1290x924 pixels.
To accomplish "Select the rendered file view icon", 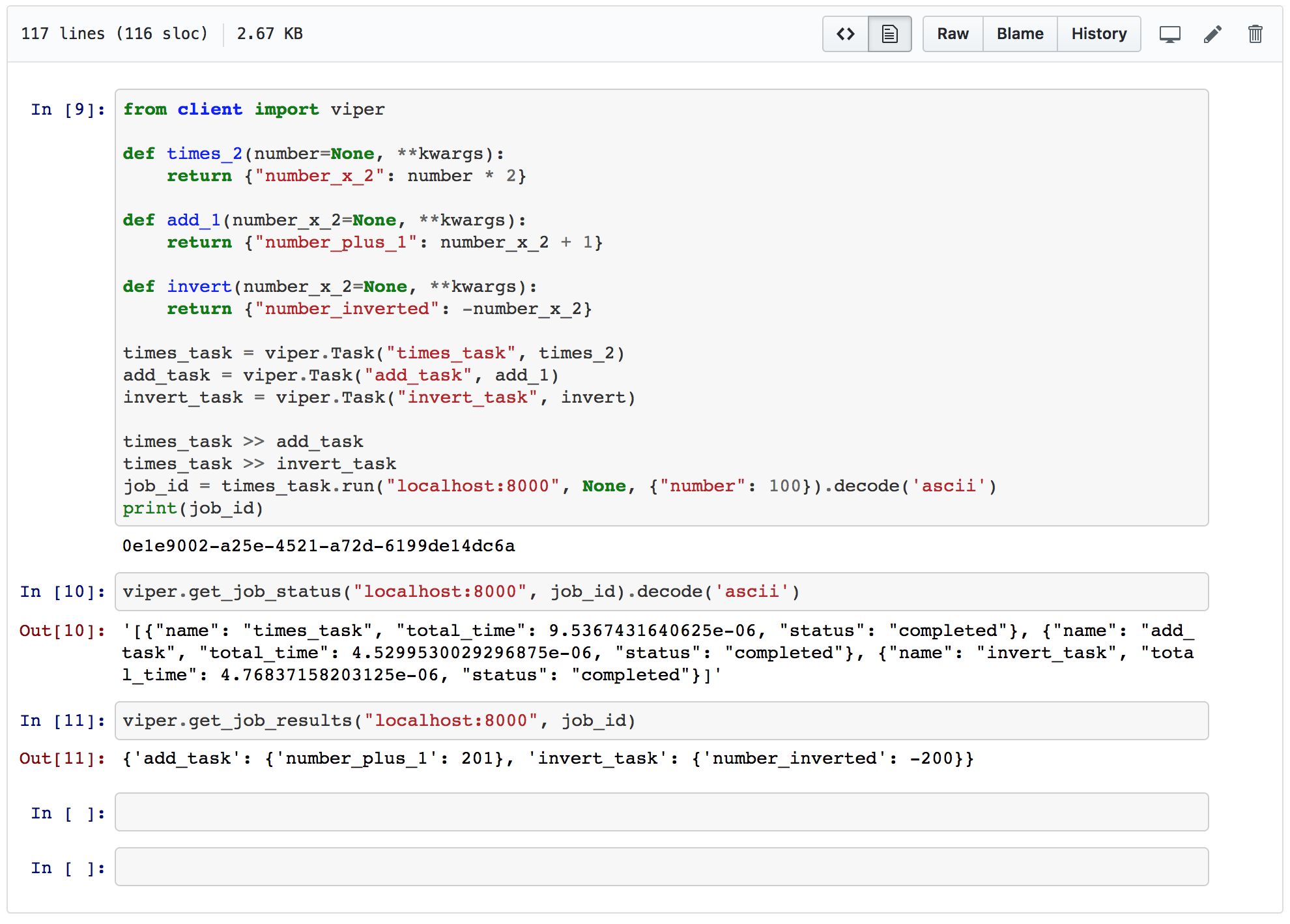I will pyautogui.click(x=889, y=34).
